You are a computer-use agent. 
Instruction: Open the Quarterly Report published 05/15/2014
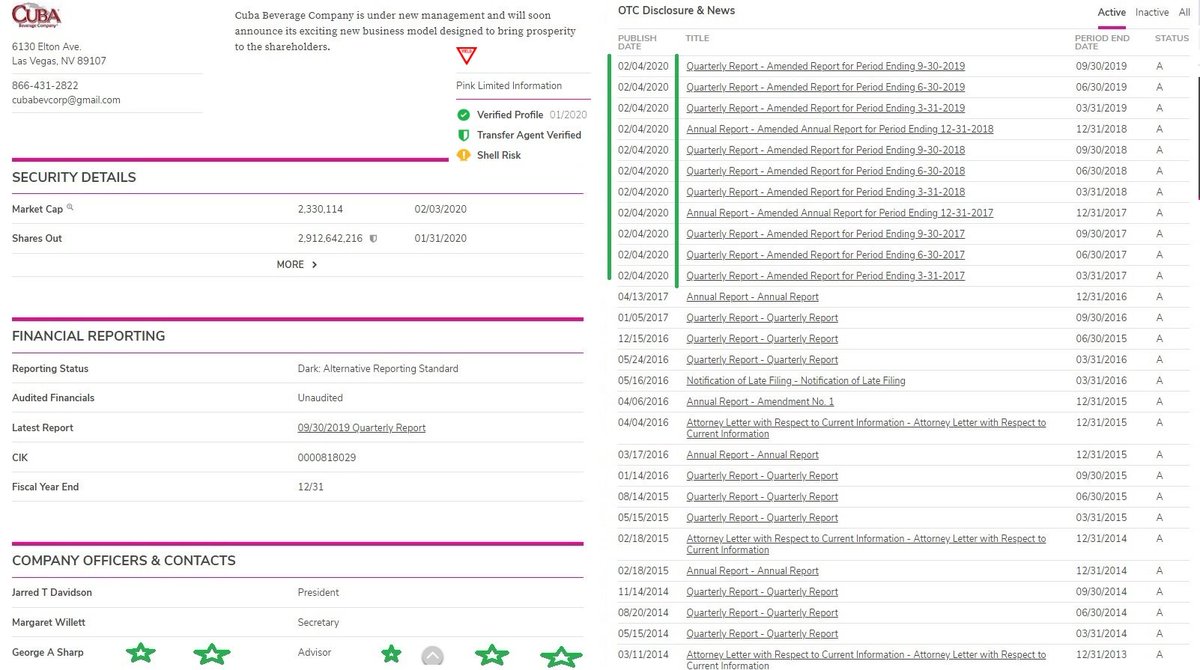762,634
